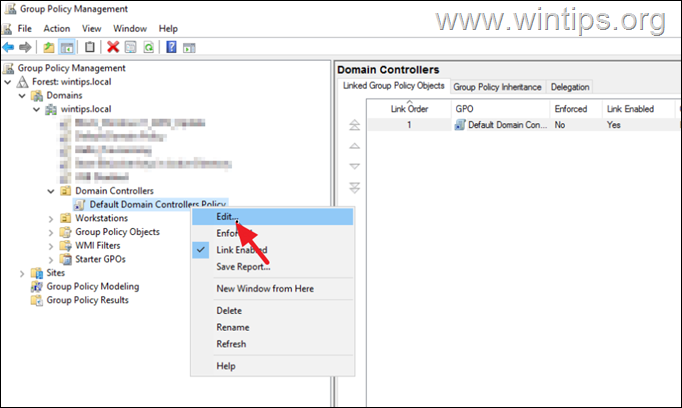682x408 pixels.
Task: Choose Edit... from the context menu
Action: tap(229, 216)
